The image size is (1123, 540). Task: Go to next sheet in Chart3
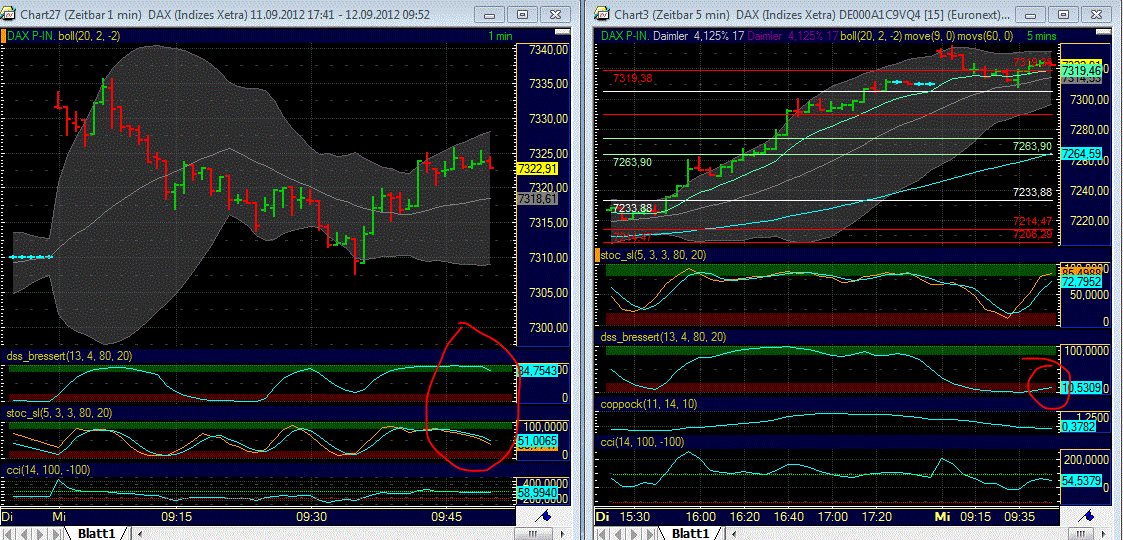[633, 534]
